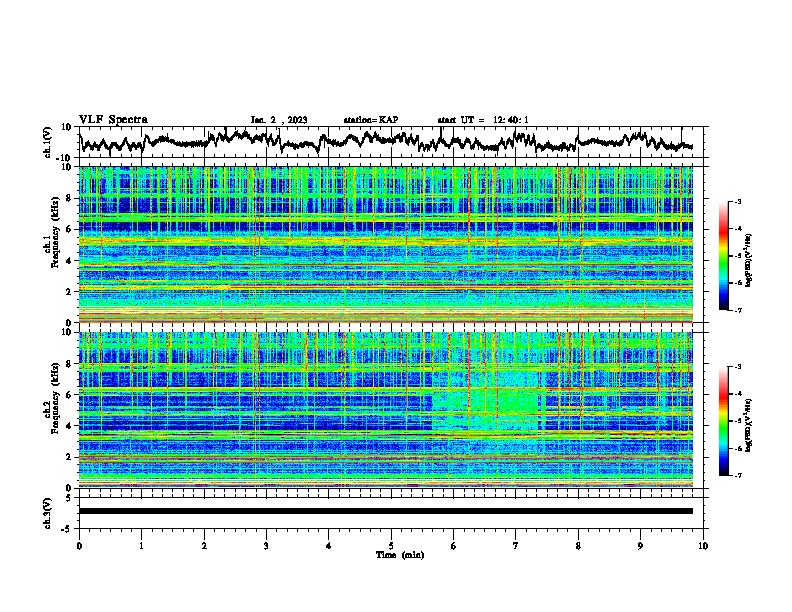Click the ch.1 PSD color scale bar
This screenshot has width=792, height=612.
click(724, 256)
